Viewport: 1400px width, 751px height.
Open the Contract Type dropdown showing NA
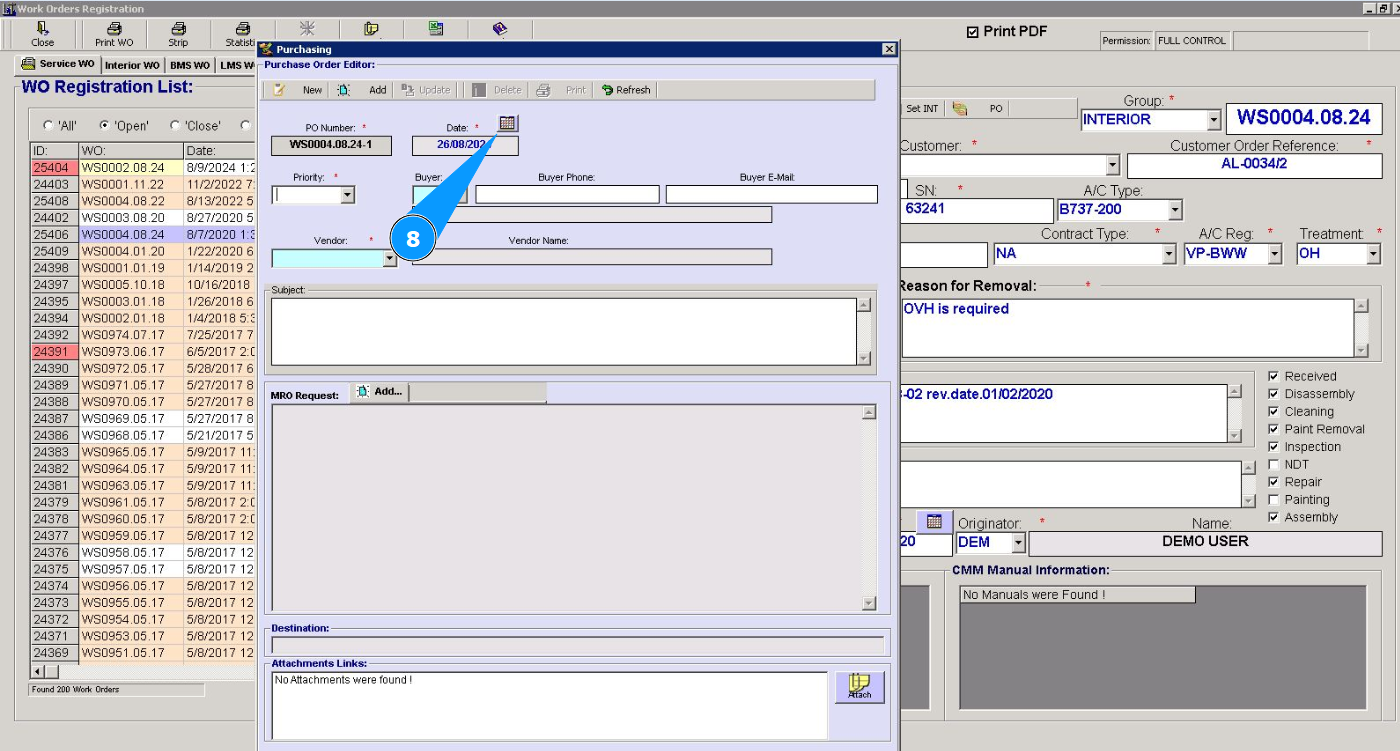click(1169, 254)
